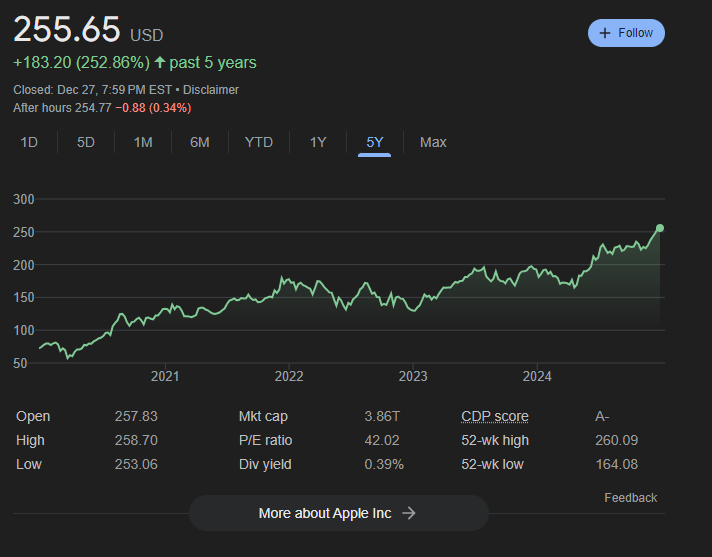712x557 pixels.
Task: Click the up arrow beside past 5 years
Action: [159, 62]
